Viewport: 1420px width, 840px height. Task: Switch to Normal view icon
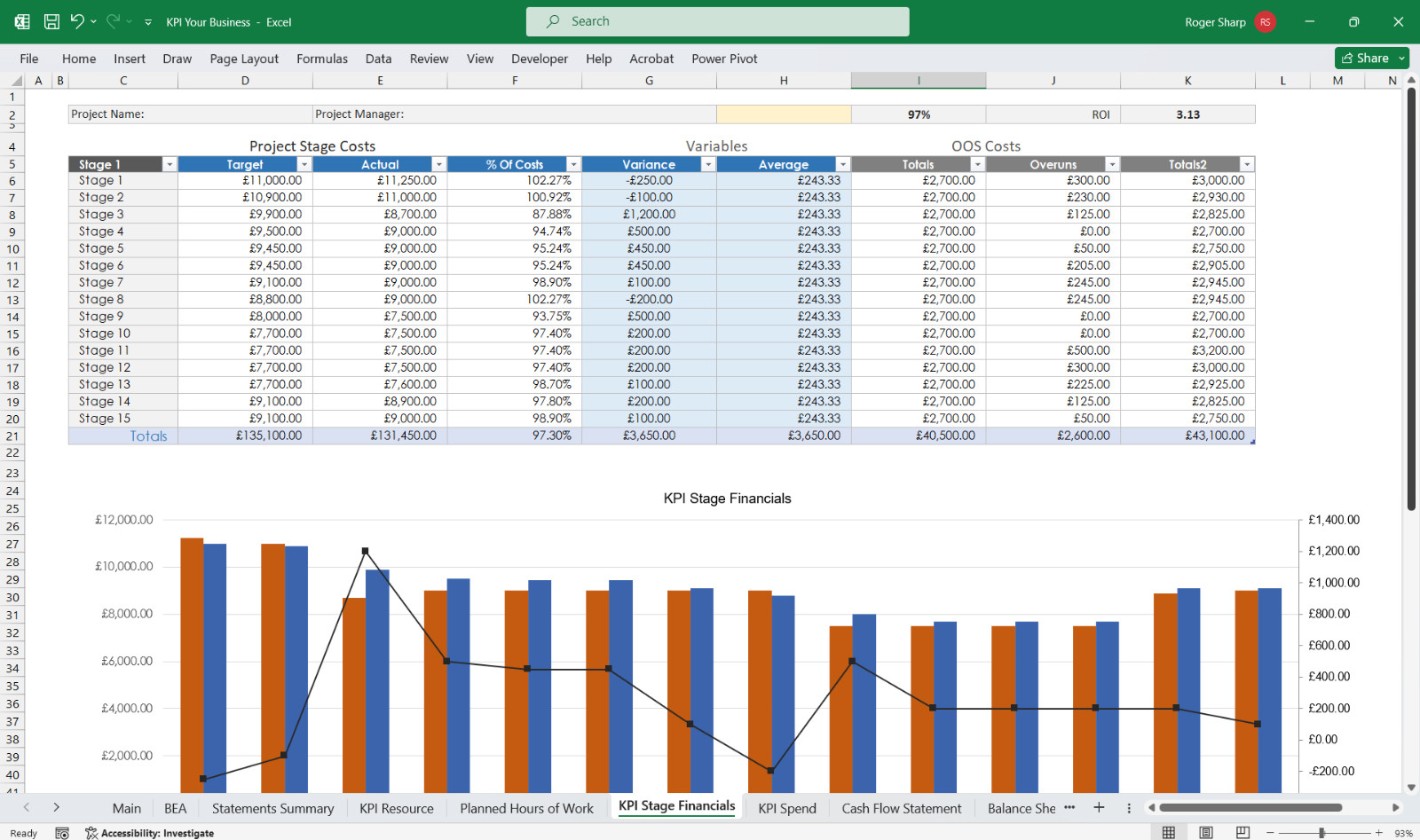coord(1169,833)
